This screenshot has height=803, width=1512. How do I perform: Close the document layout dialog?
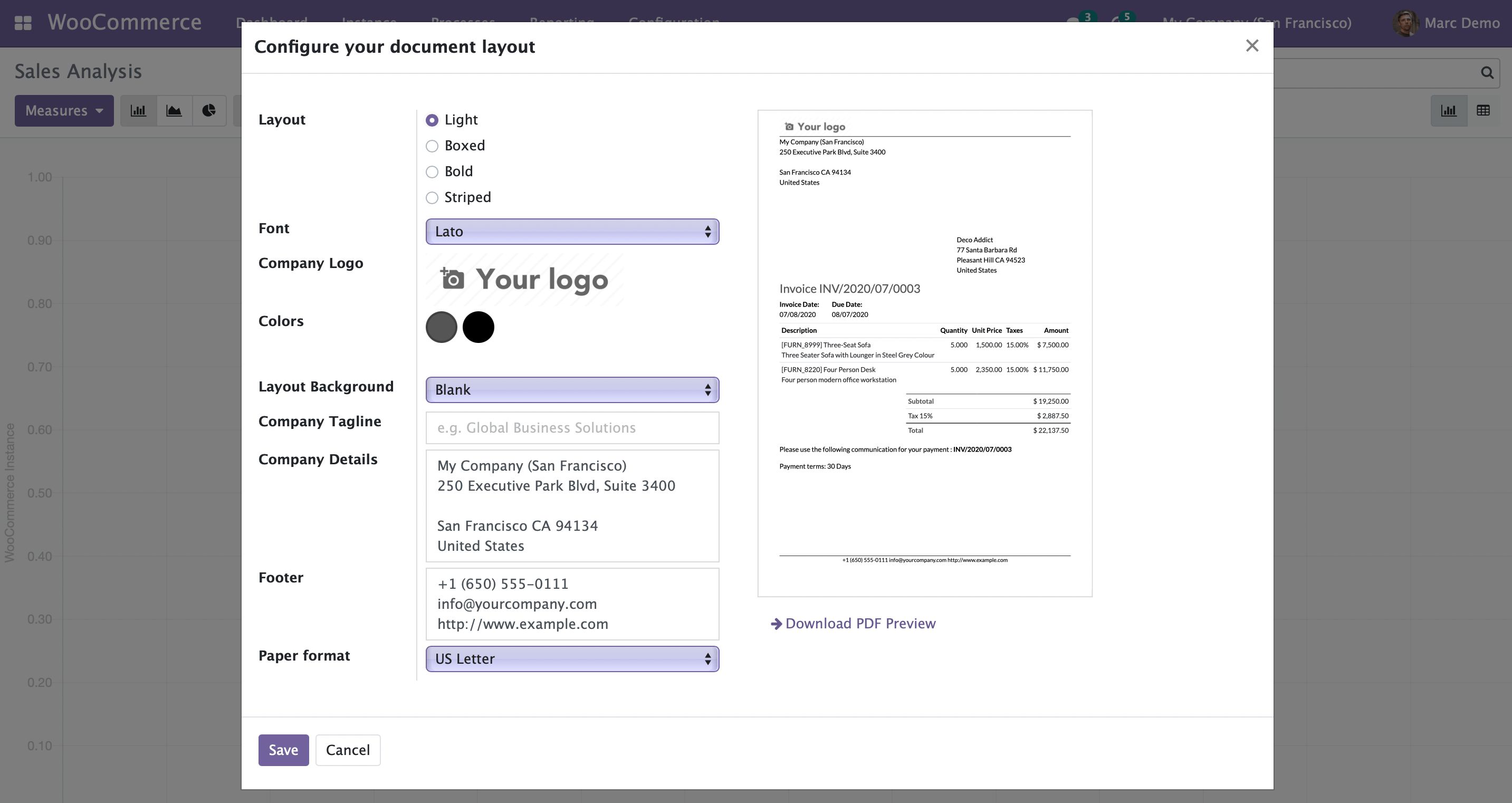coord(1251,46)
